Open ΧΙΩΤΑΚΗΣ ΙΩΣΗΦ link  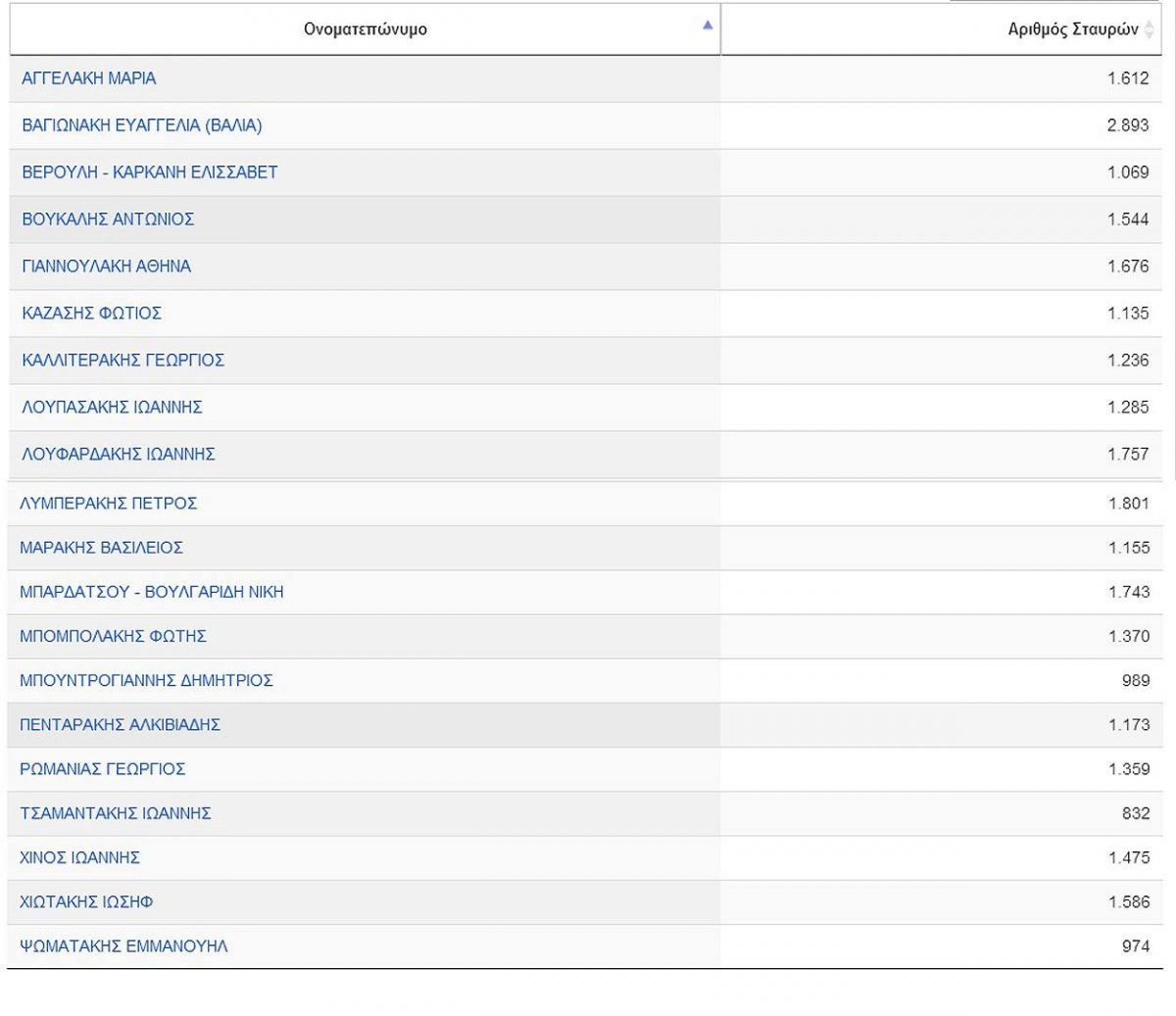[86, 901]
